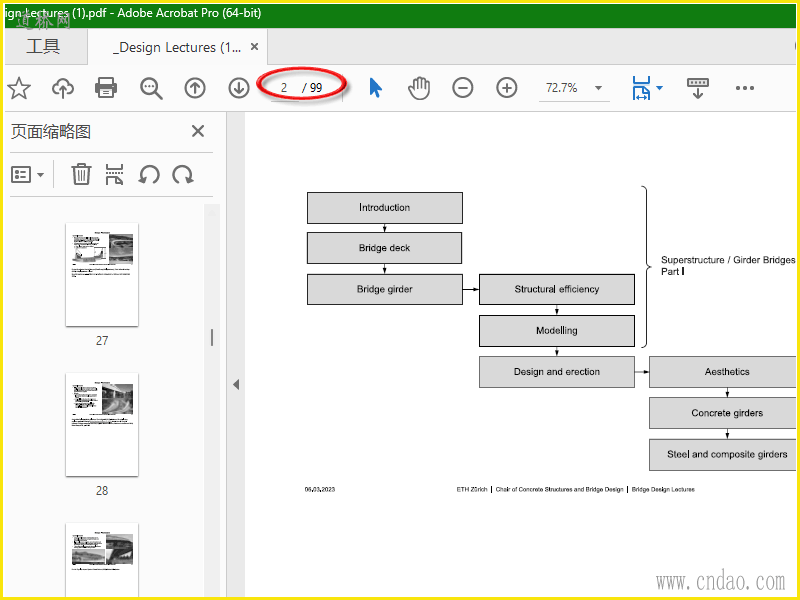Print the document

(106, 88)
